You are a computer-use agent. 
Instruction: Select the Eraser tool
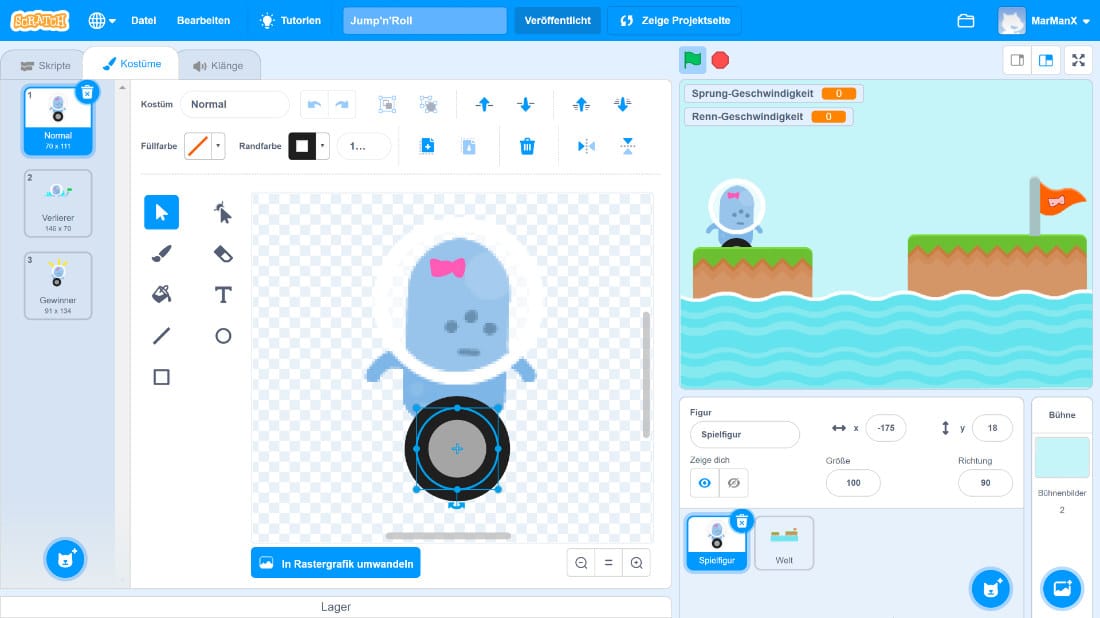[223, 254]
